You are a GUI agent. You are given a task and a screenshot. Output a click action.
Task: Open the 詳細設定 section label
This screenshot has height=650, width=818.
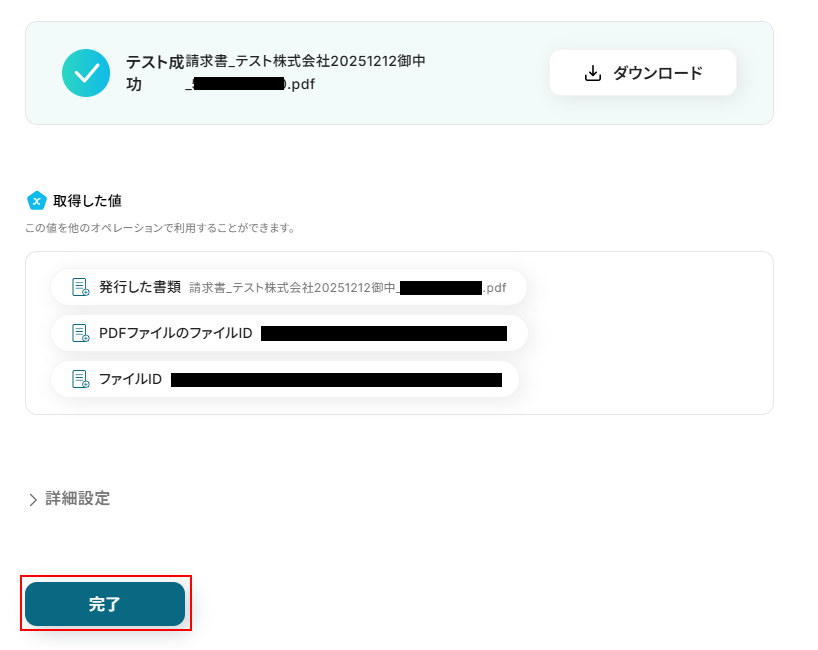tap(78, 498)
